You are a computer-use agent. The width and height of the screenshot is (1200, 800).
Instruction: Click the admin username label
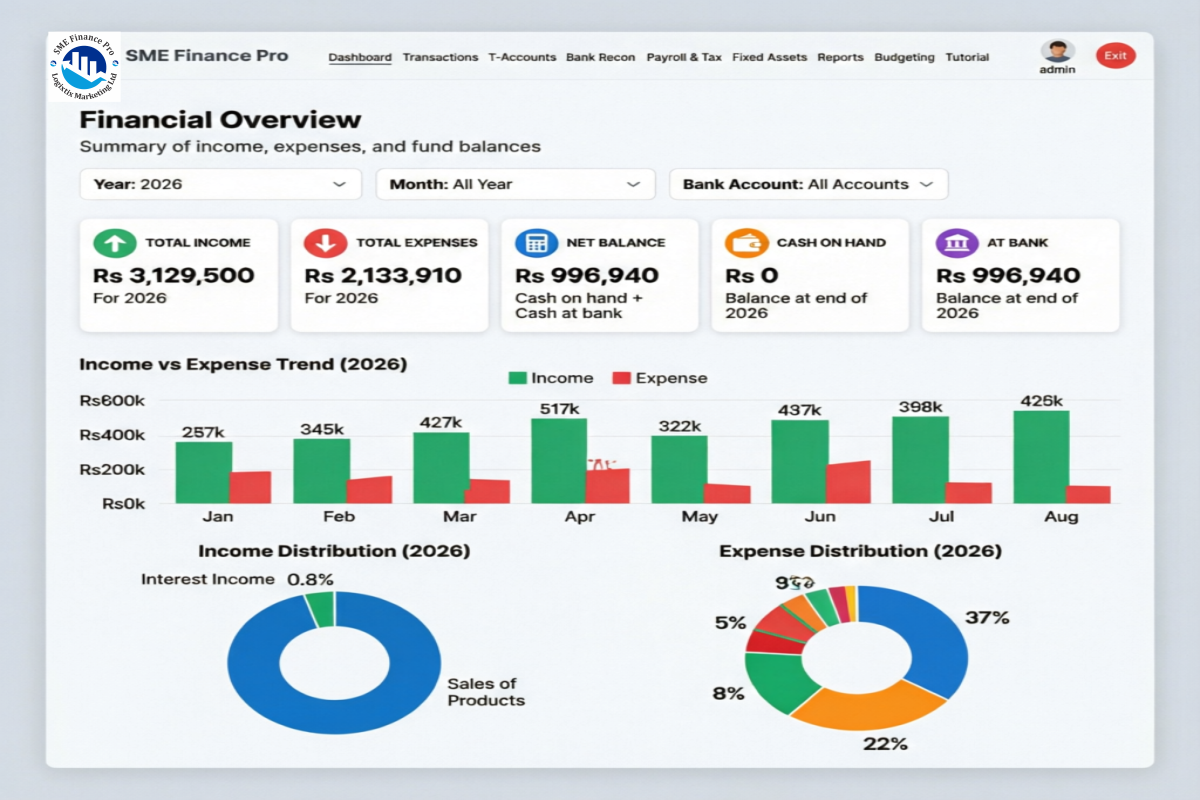pos(1057,71)
